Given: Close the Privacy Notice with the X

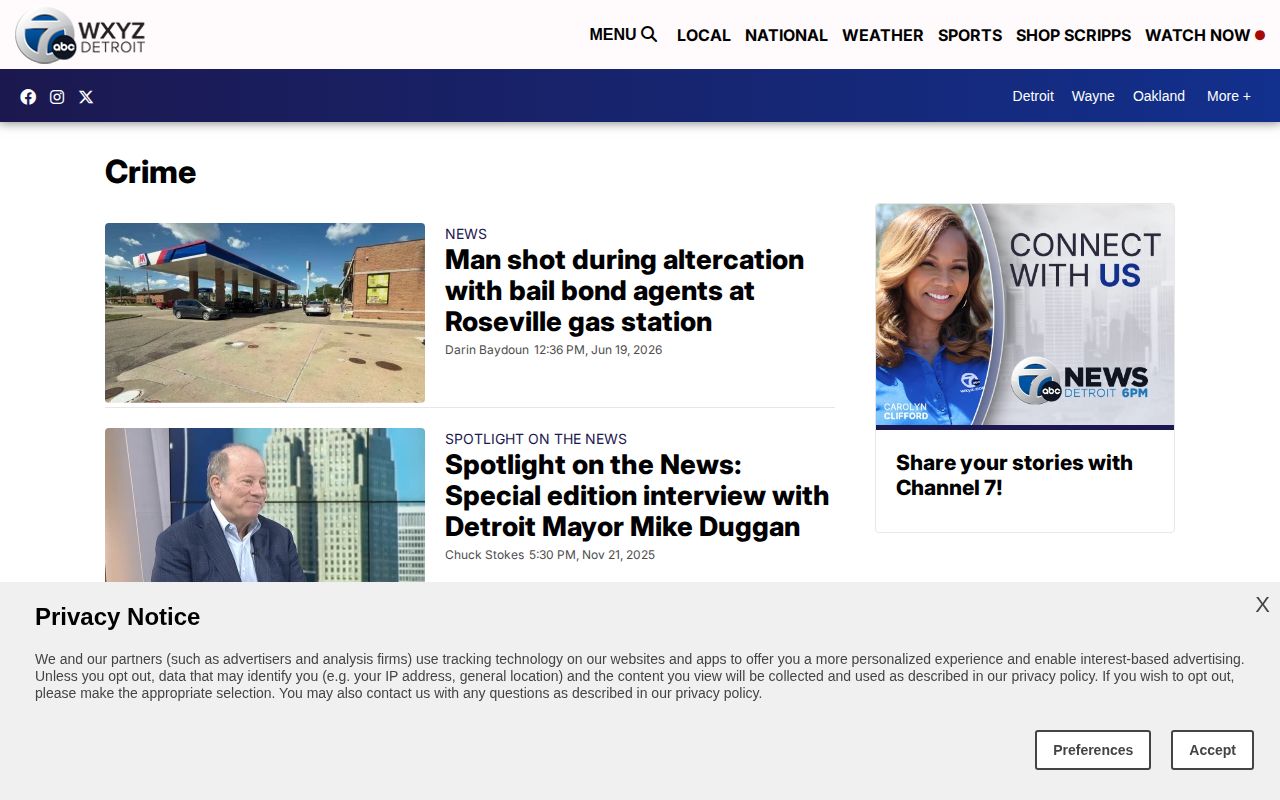Looking at the screenshot, I should click(1262, 605).
